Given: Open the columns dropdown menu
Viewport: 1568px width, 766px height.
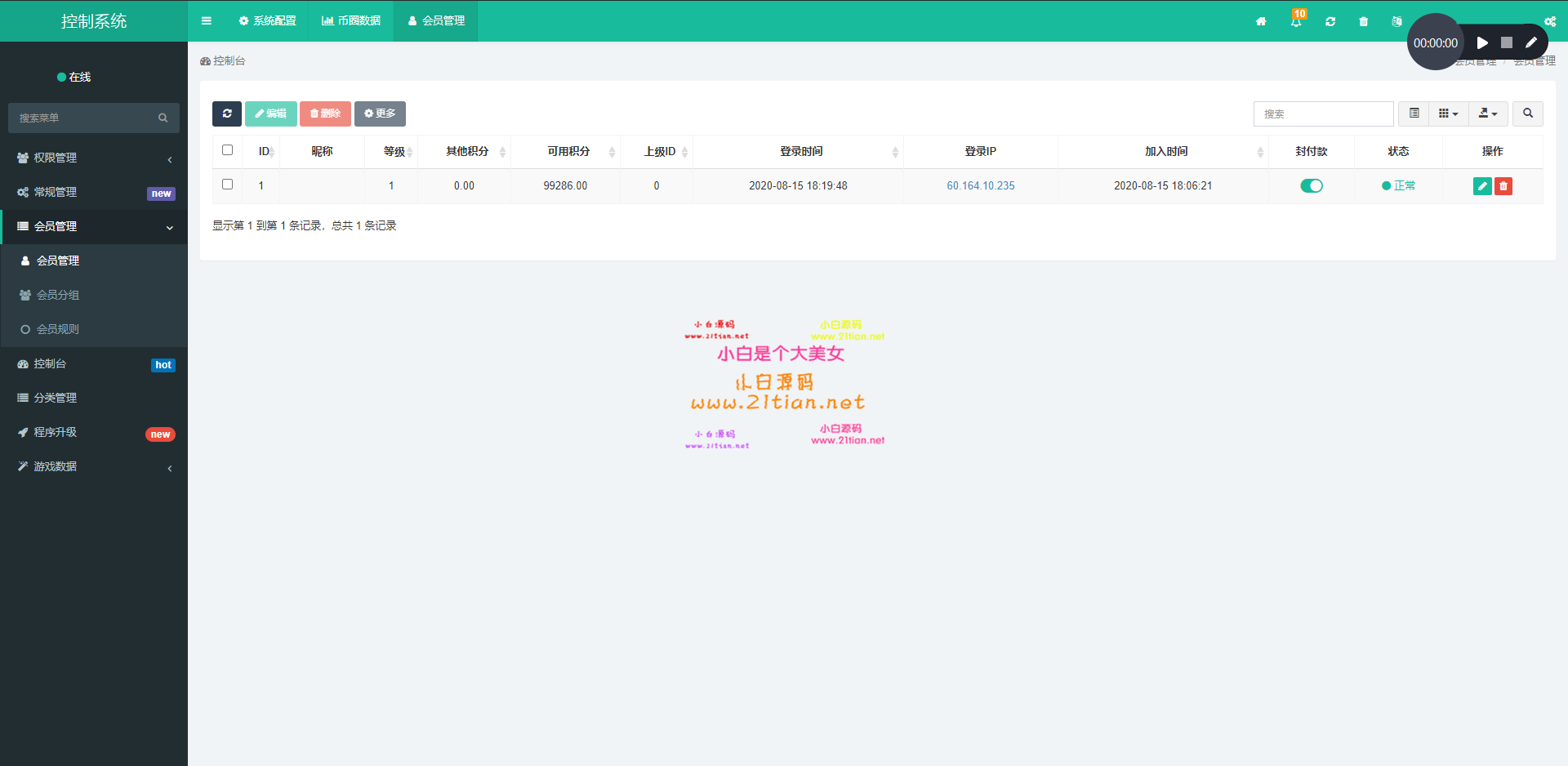Looking at the screenshot, I should (x=1448, y=114).
